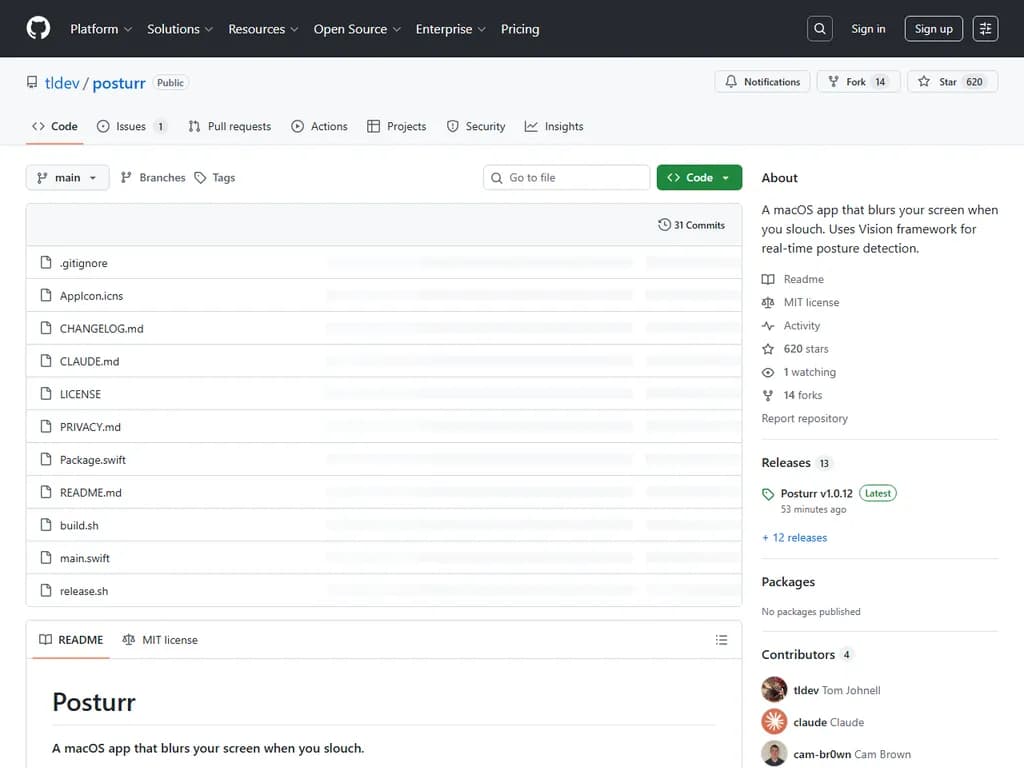Click the notifications bell icon

(732, 81)
